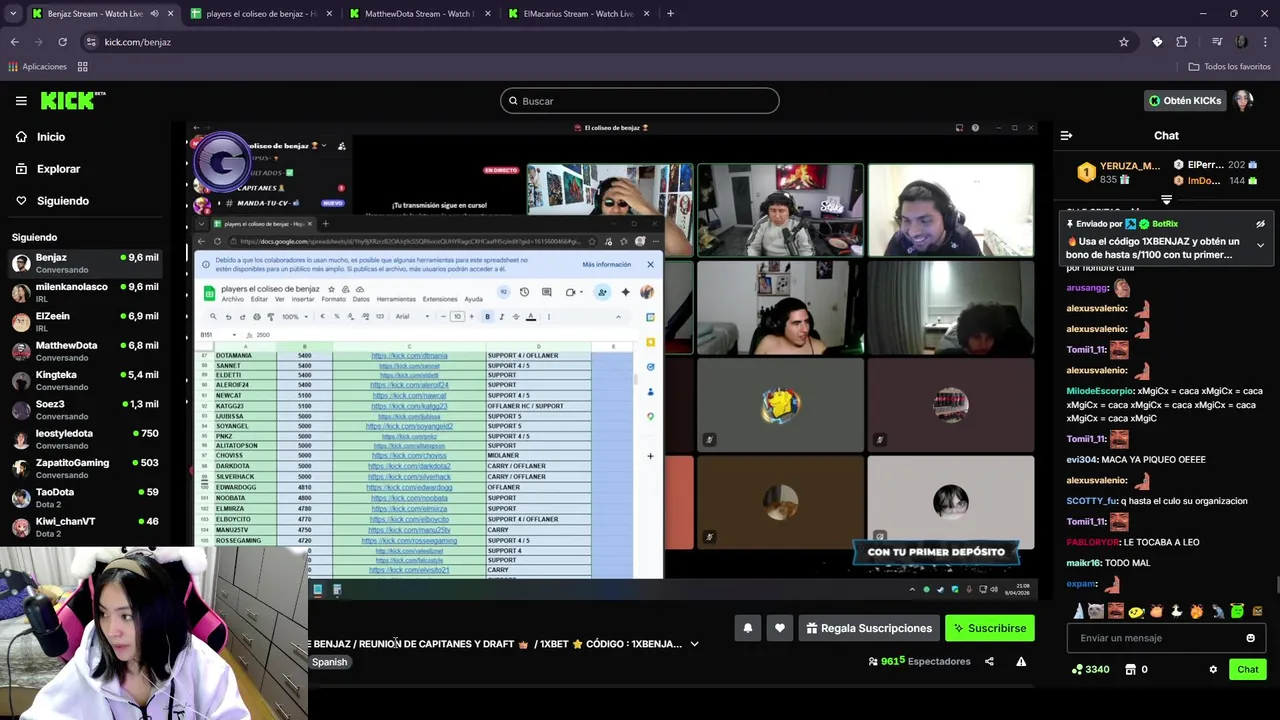This screenshot has height=720, width=1280.
Task: Expand the stream title dropdown chevron
Action: pyautogui.click(x=694, y=644)
